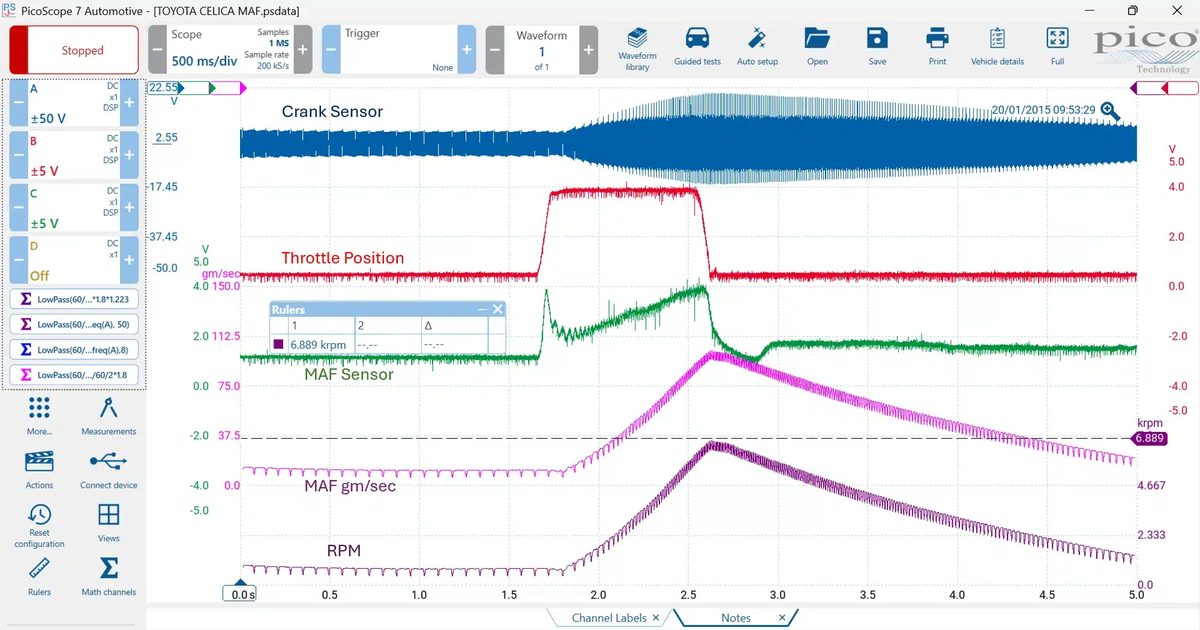Click the MAF gm/sec channel label
Image resolution: width=1200 pixels, height=630 pixels.
(x=350, y=487)
